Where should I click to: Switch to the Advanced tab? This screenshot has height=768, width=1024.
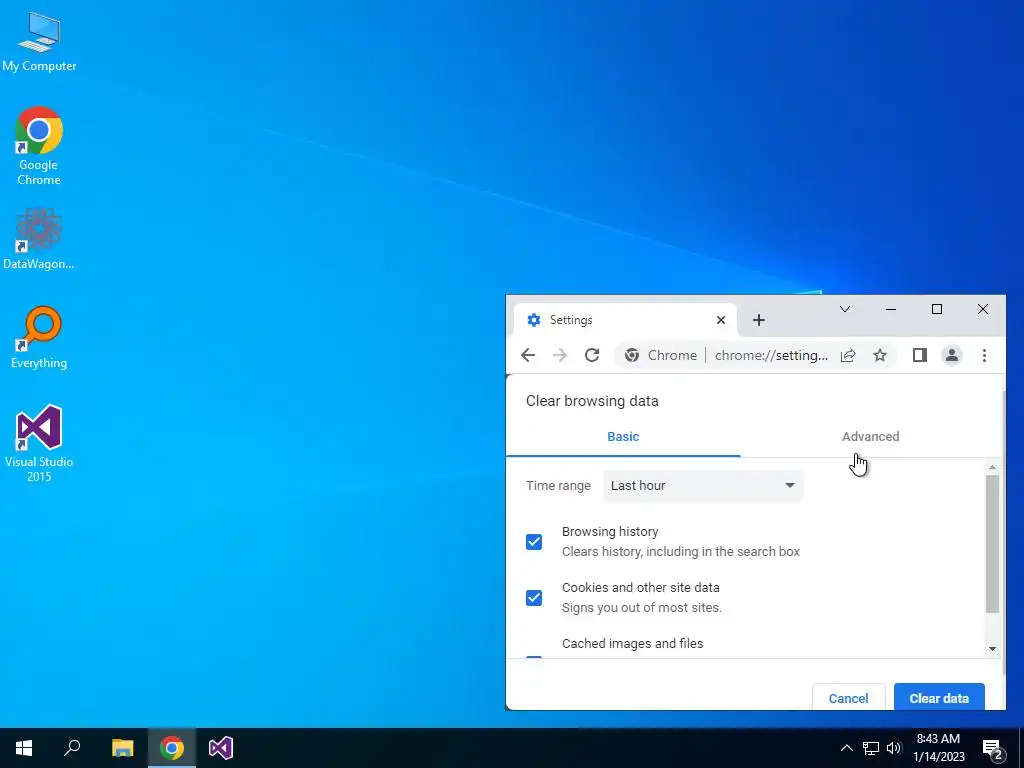click(x=870, y=437)
